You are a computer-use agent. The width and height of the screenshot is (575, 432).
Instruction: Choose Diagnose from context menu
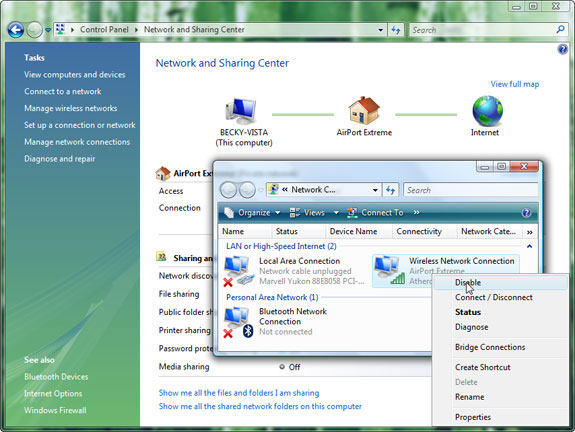(500, 327)
